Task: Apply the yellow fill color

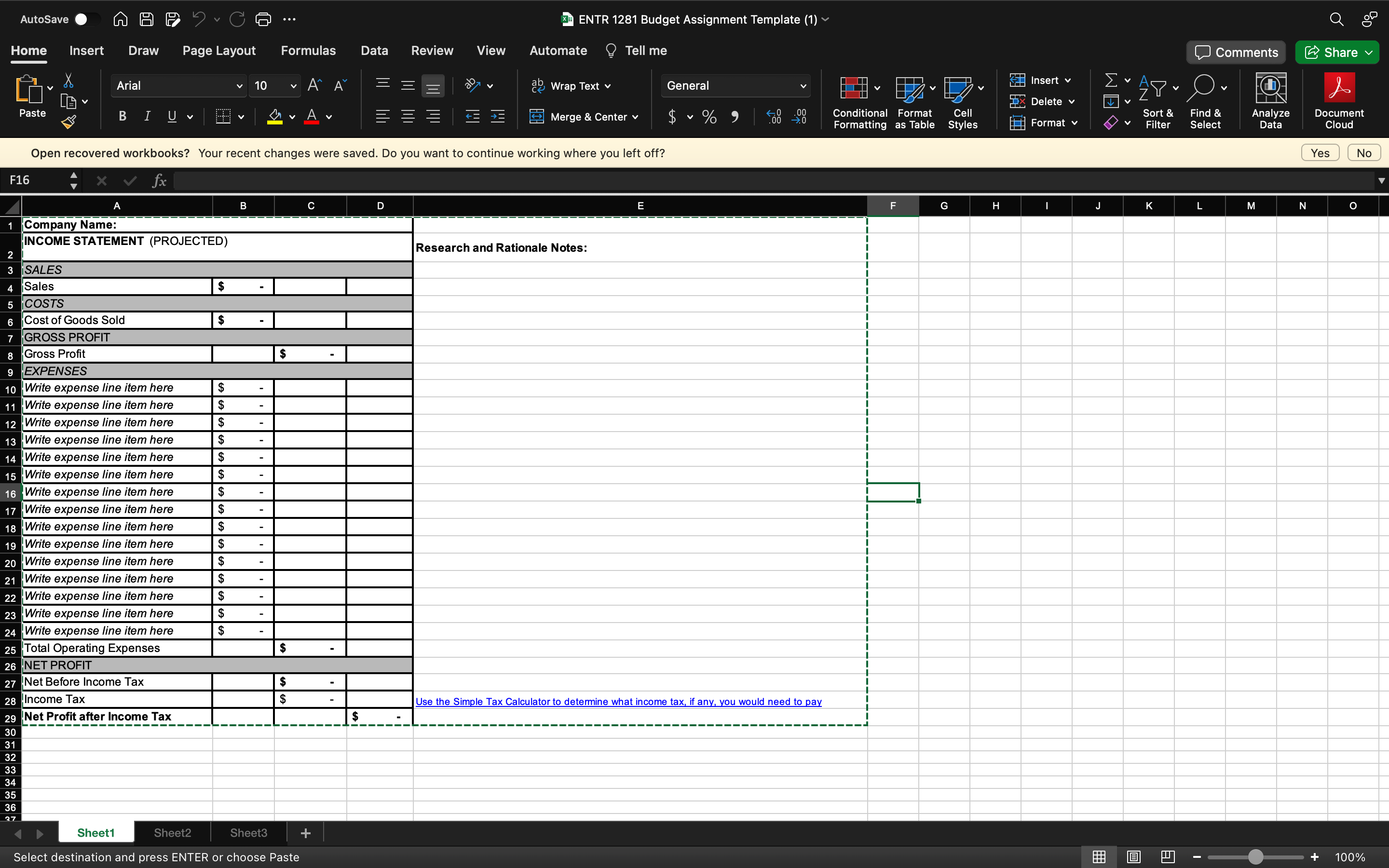Action: (x=275, y=117)
